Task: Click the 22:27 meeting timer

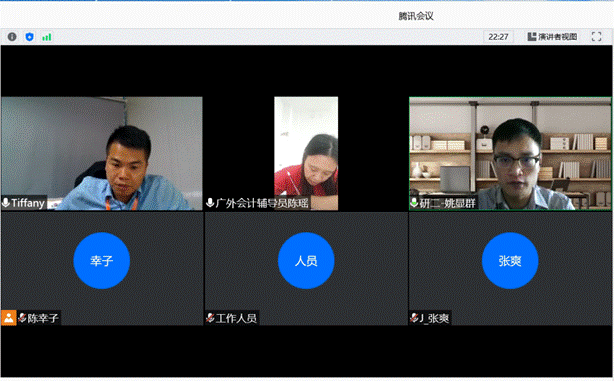Action: [498, 37]
